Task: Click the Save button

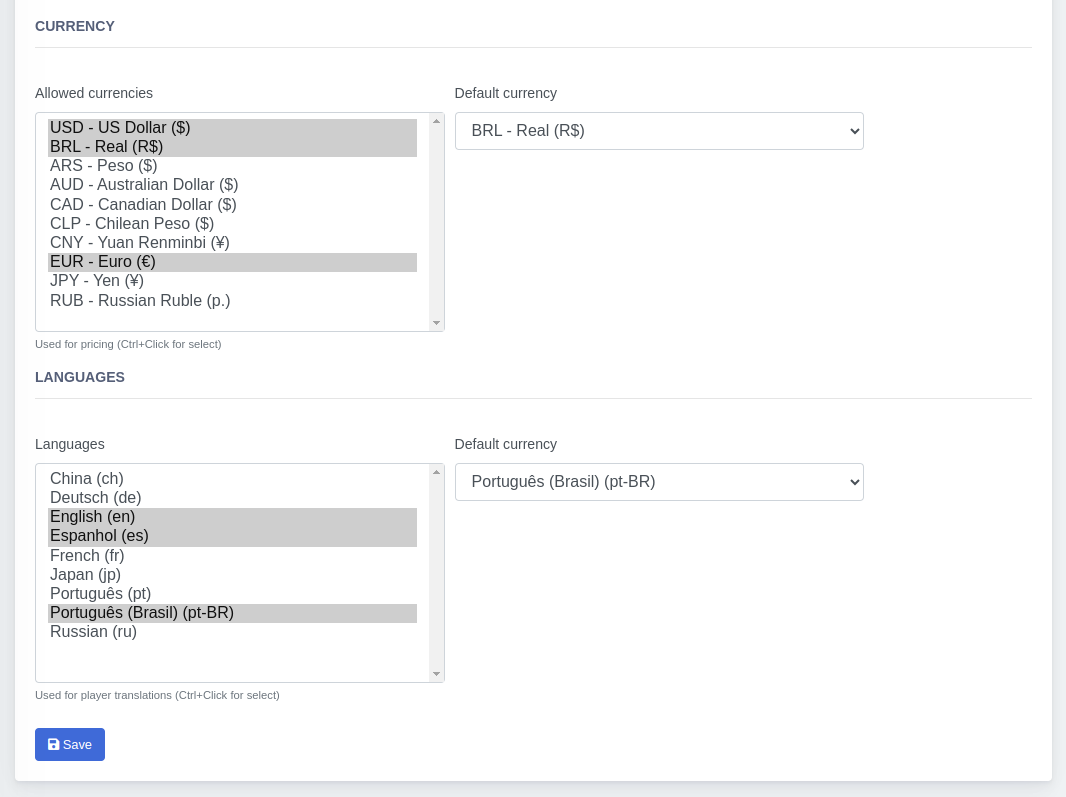Action: point(70,744)
